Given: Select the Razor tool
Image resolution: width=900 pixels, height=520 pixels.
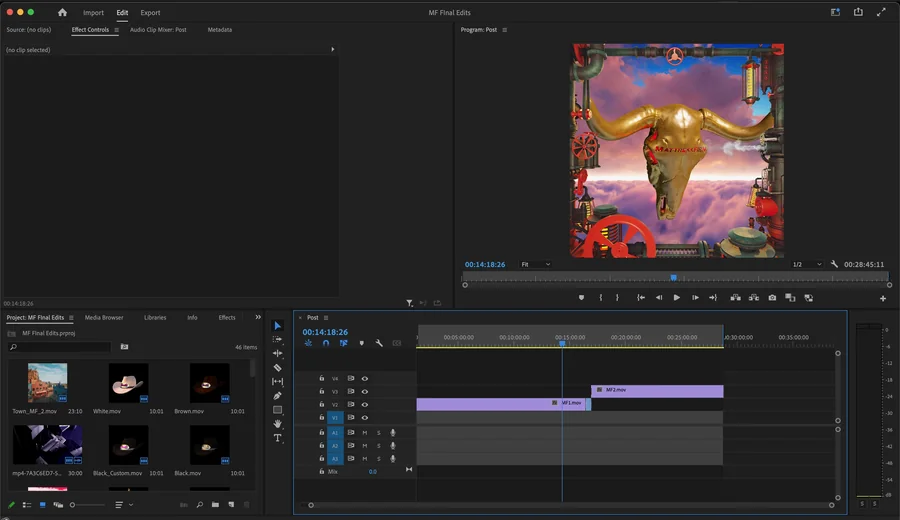Looking at the screenshot, I should coord(277,367).
